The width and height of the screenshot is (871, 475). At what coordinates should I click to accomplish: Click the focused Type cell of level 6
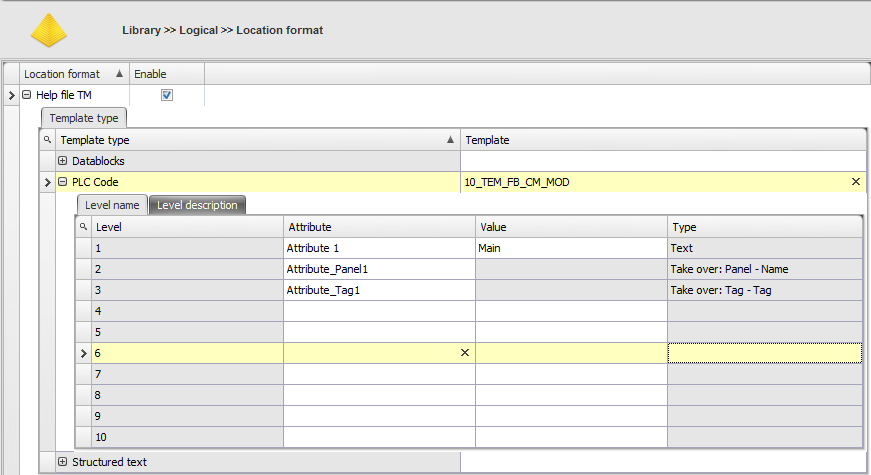[x=765, y=353]
